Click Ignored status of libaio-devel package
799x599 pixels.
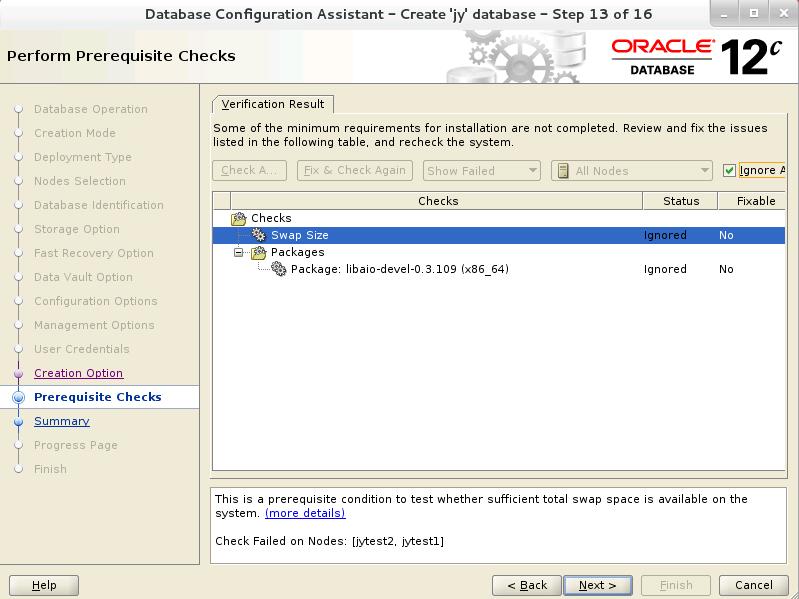pyautogui.click(x=665, y=269)
